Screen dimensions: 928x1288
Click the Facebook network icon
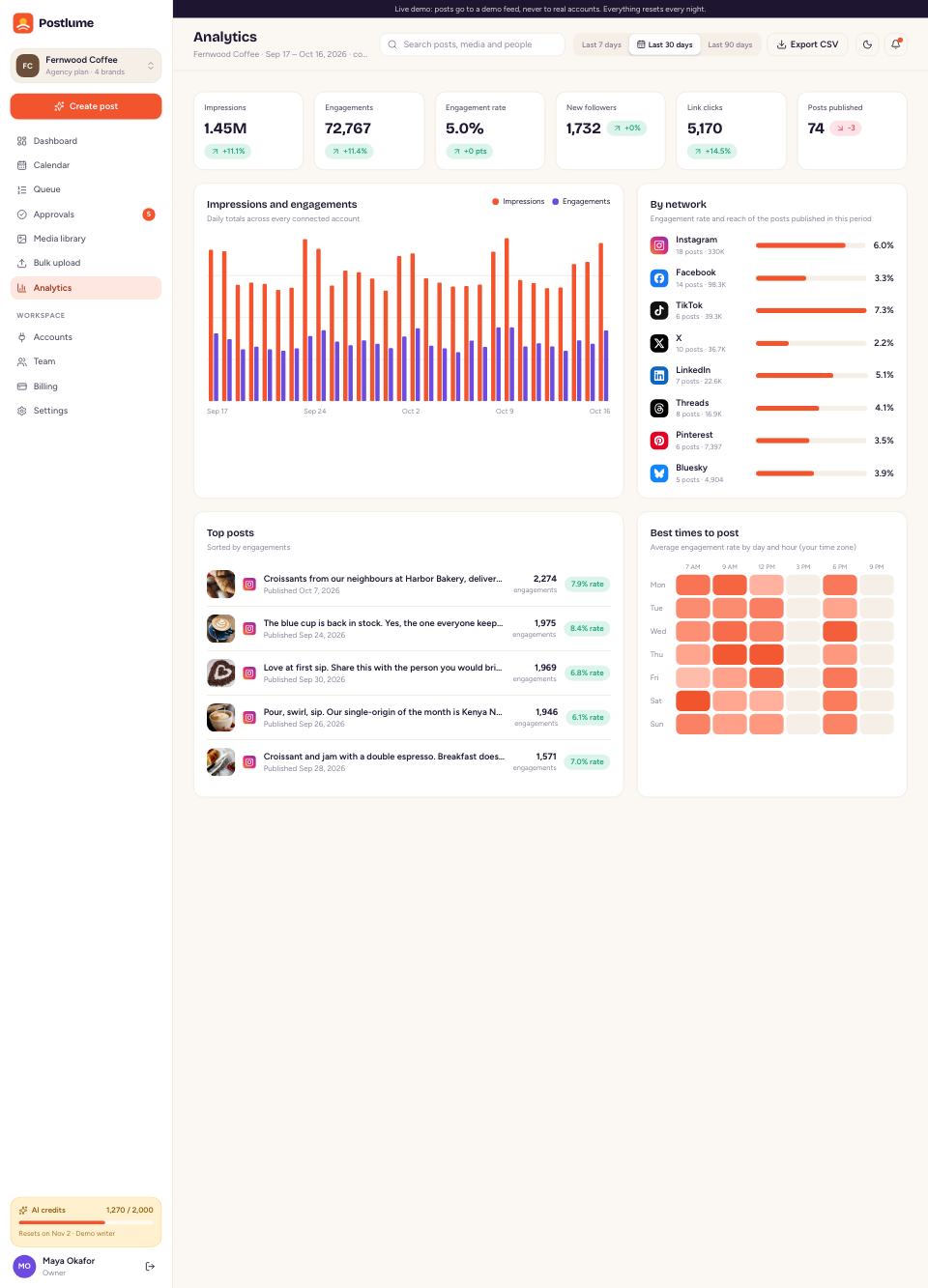pyautogui.click(x=659, y=278)
